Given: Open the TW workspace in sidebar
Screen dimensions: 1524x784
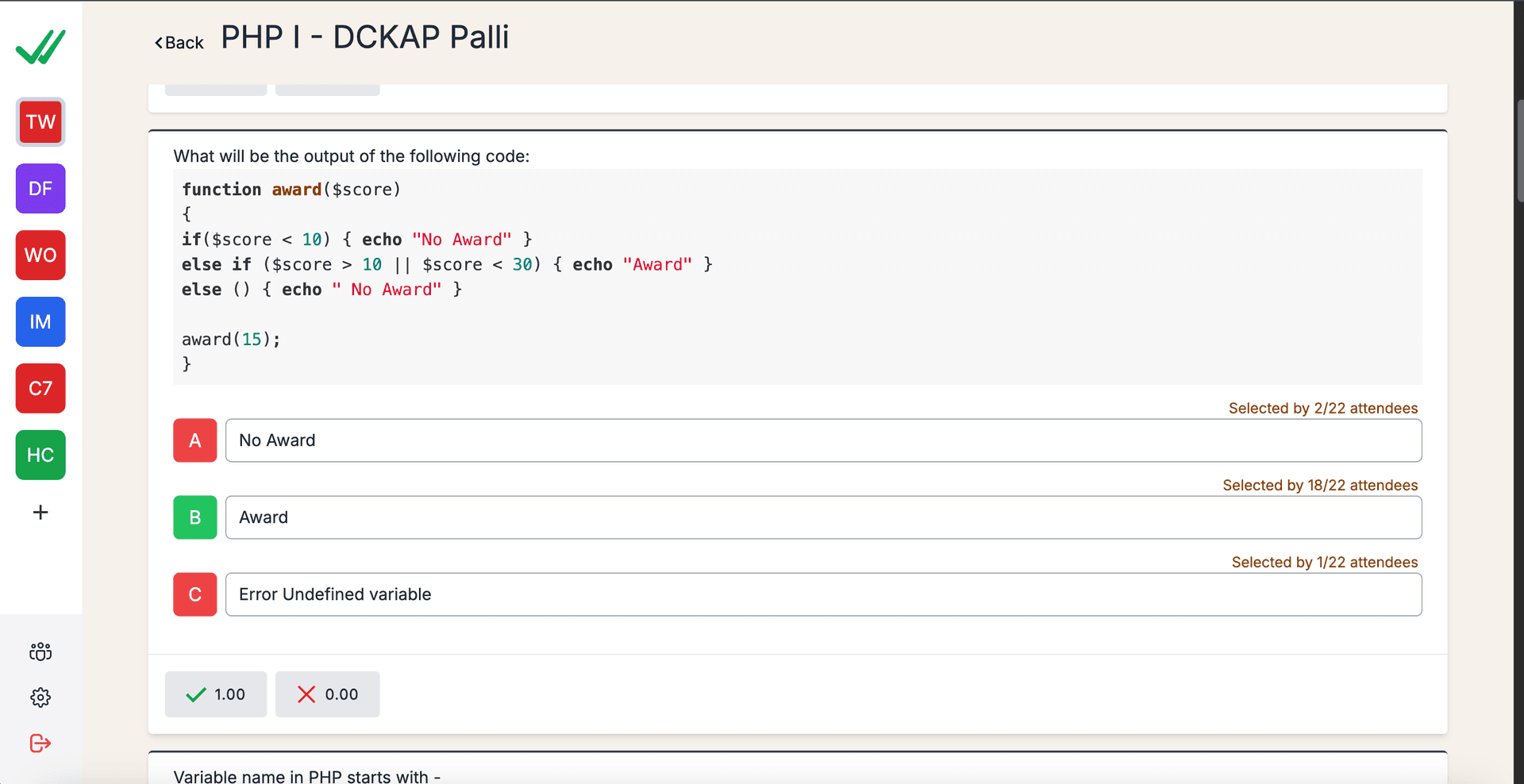Looking at the screenshot, I should tap(40, 122).
